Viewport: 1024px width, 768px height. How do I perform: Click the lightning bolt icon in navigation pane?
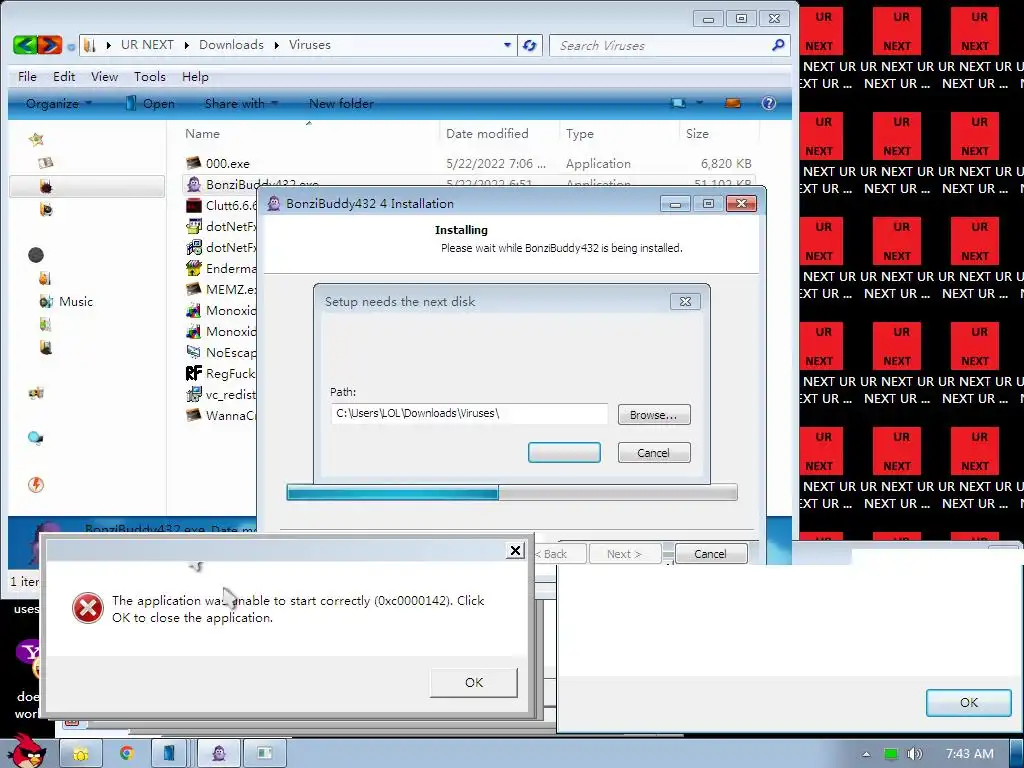[x=36, y=485]
